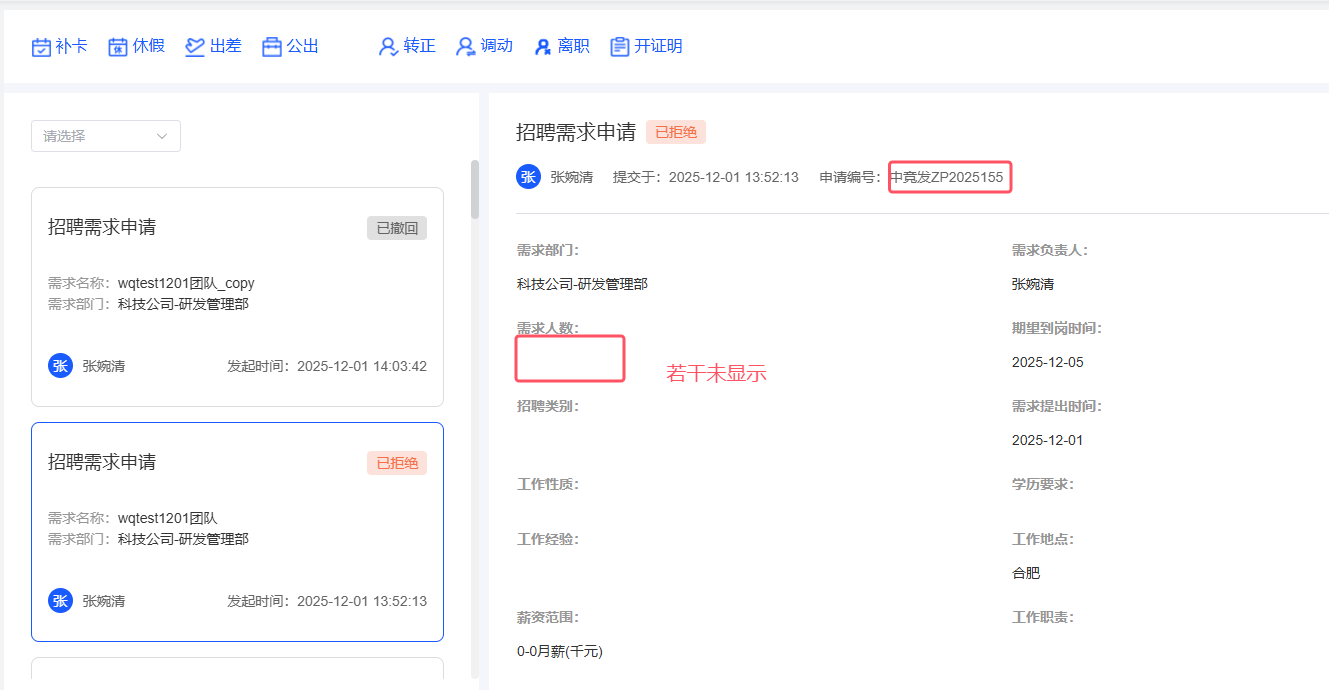Screen dimensions: 1329x690
Task: Click the 离职 menu label
Action: point(574,46)
